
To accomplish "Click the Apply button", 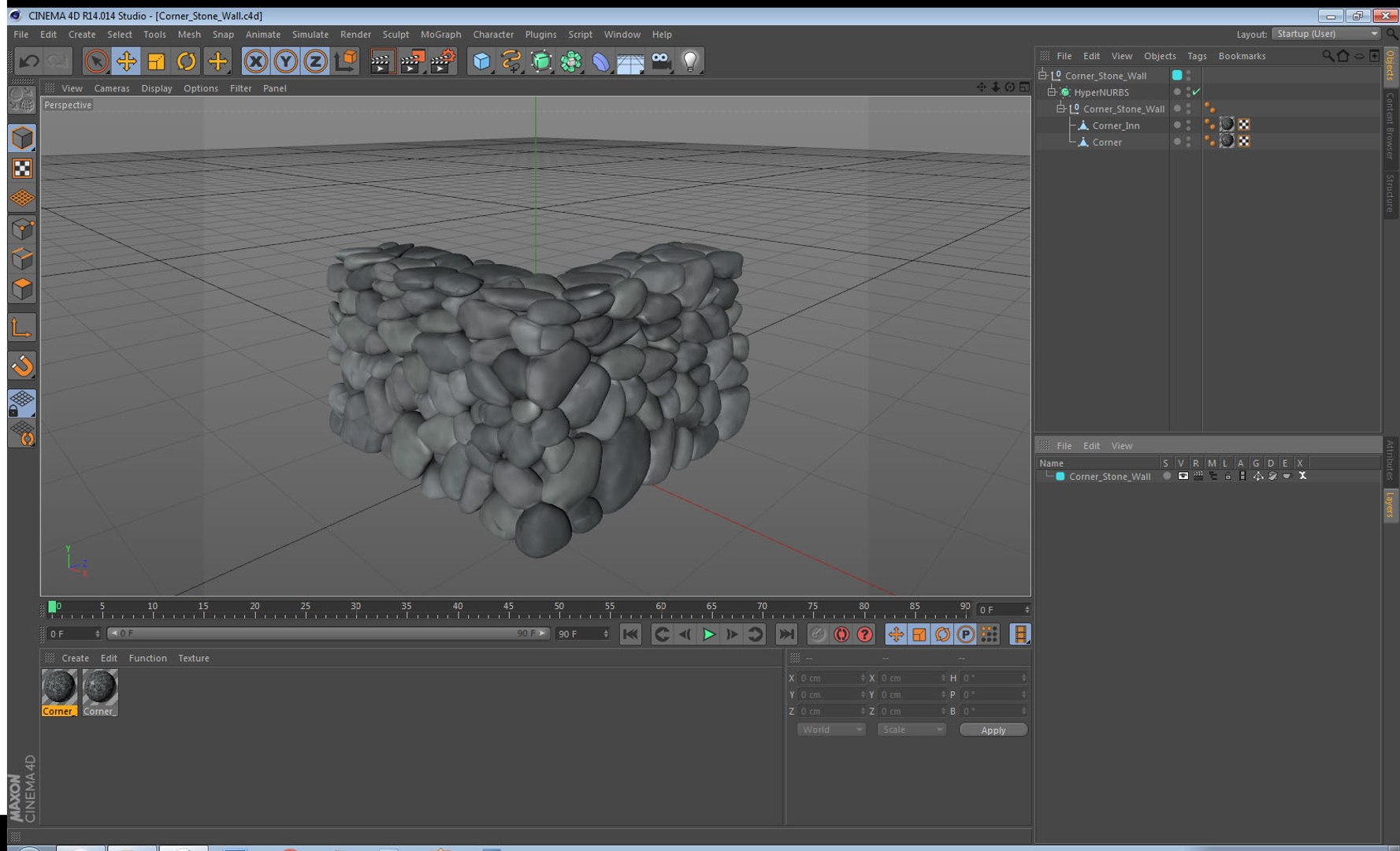I will (993, 730).
